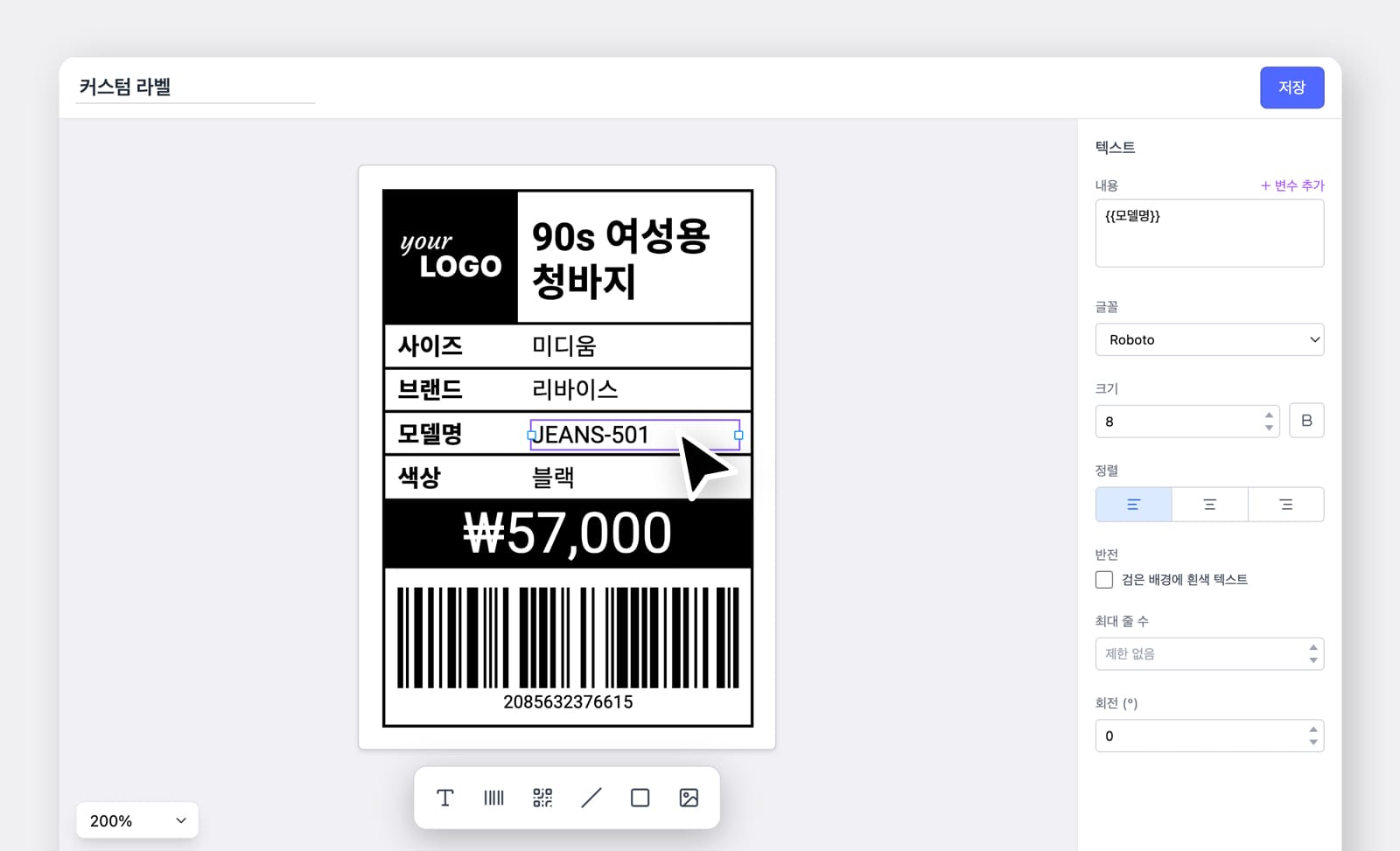Select the Line drawing tool

[x=591, y=798]
